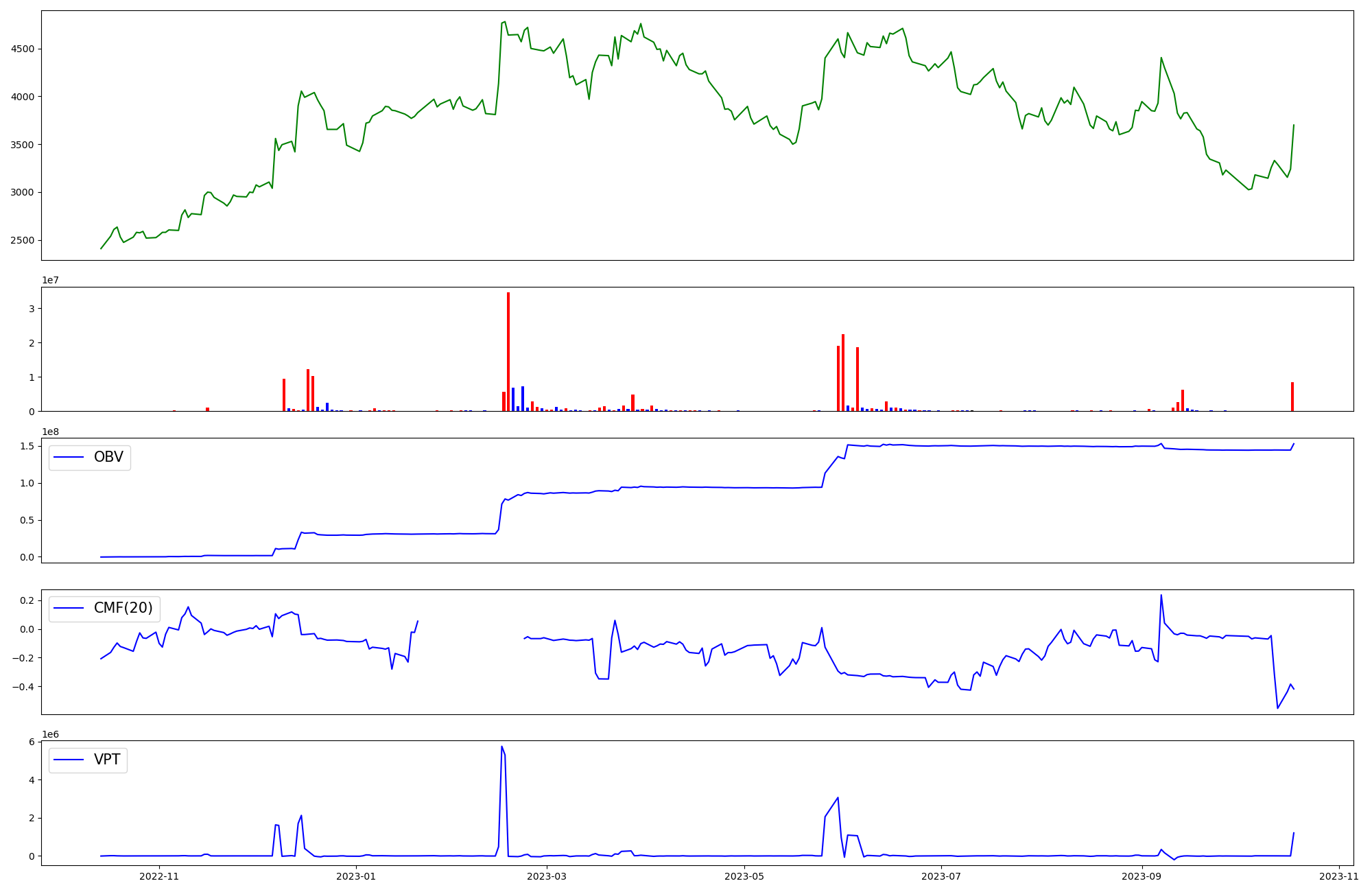Image resolution: width=1372 pixels, height=892 pixels.
Task: Click the 2023-07 x-axis date label
Action: (x=941, y=876)
